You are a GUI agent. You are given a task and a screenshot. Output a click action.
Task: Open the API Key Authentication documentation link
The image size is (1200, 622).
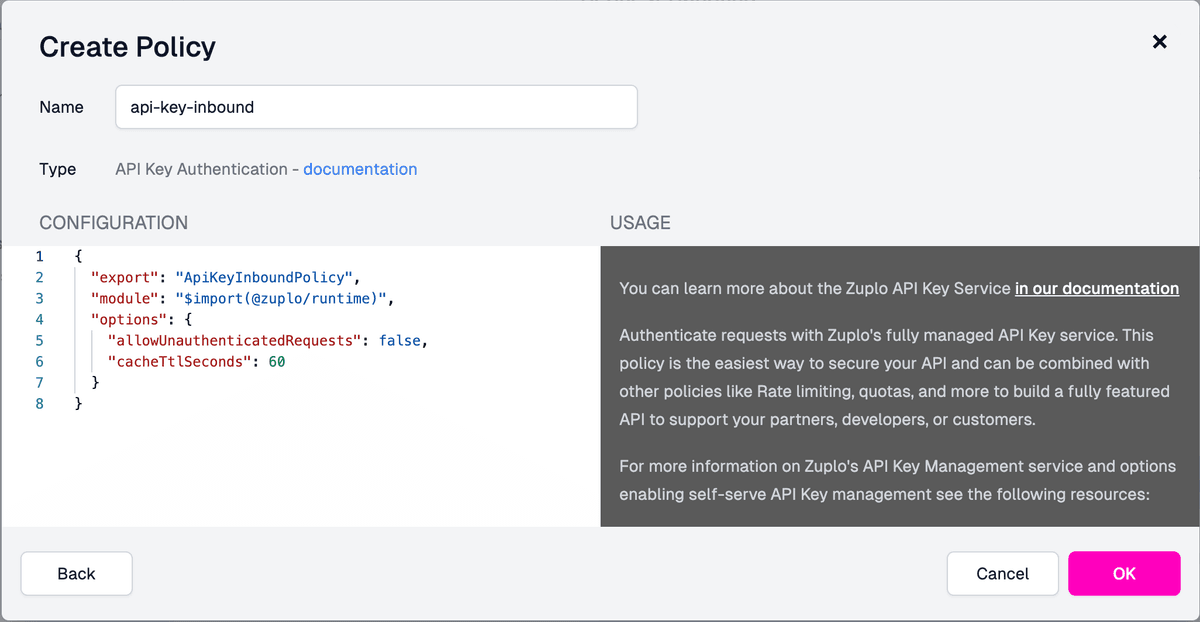point(360,169)
